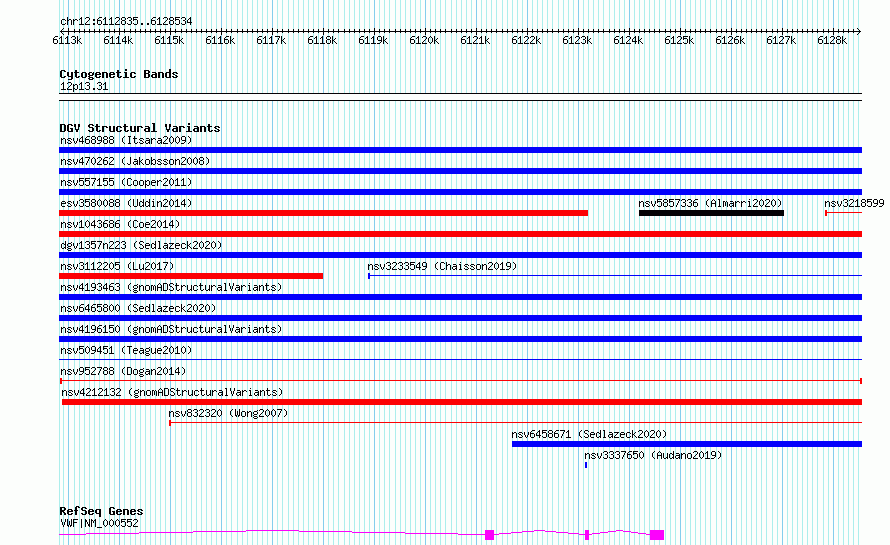890x545 pixels.
Task: Open nsv4193463 (gnomADStructuralVariants) label
Action: (171, 287)
